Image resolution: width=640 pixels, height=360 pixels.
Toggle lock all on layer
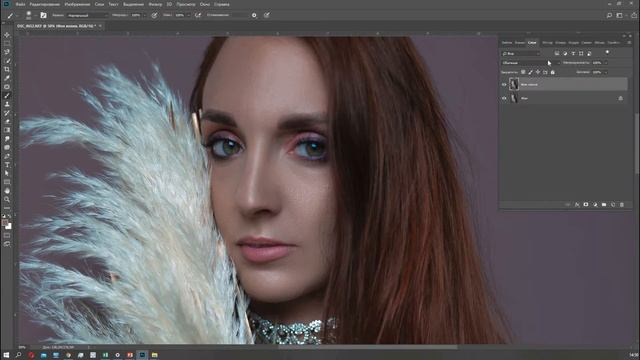pos(553,72)
